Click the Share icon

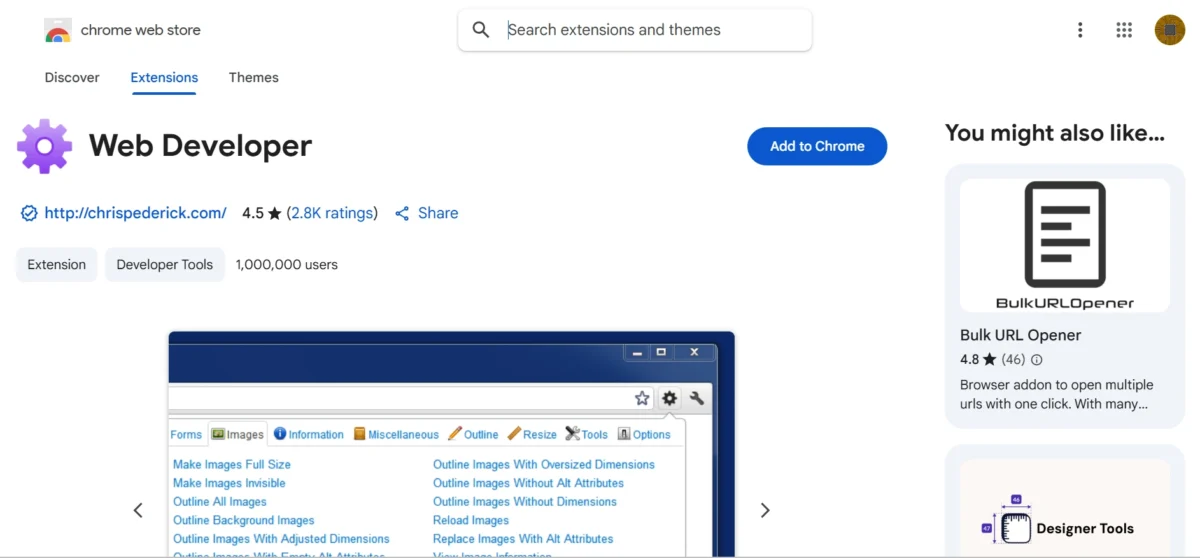click(x=402, y=213)
